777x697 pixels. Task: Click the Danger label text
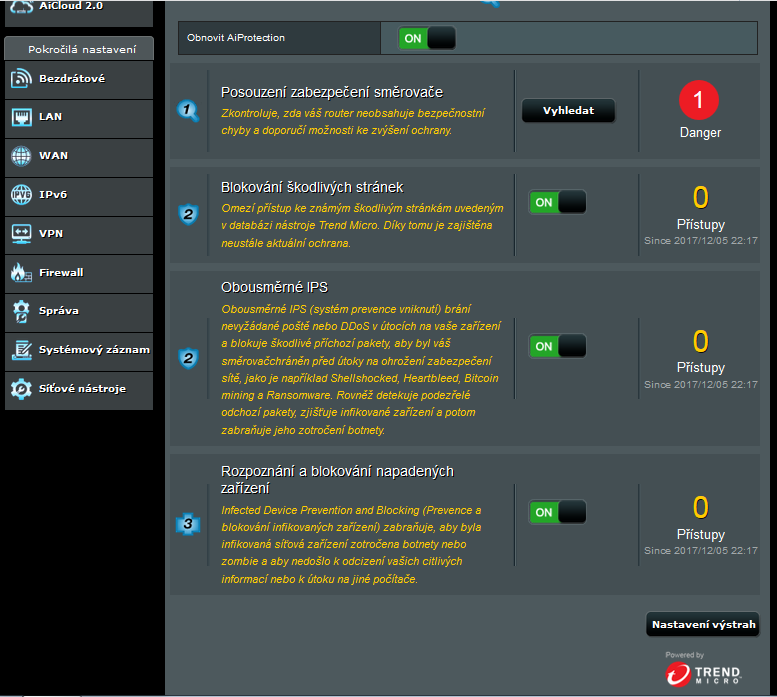(x=700, y=133)
